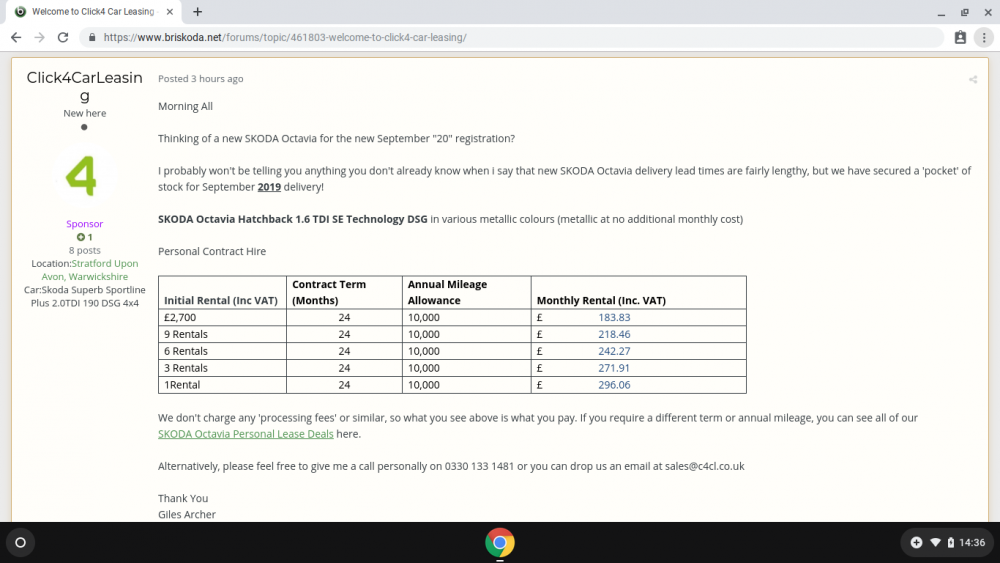The image size is (1000, 563).
Task: Open the SKODA Octavia Personal Lease Deals link
Action: coord(246,434)
